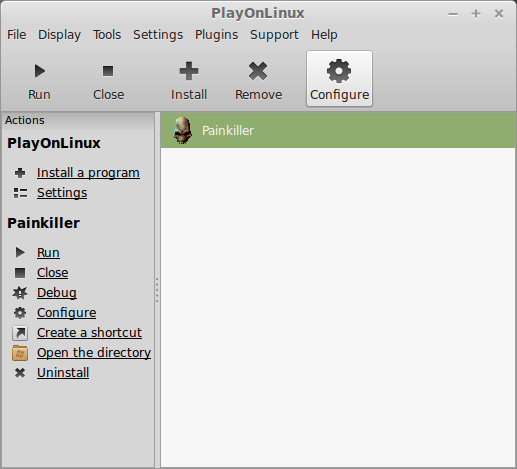Screen dimensions: 517x469
Task: Click the Remove cross icon in the toolbar
Action: [258, 71]
